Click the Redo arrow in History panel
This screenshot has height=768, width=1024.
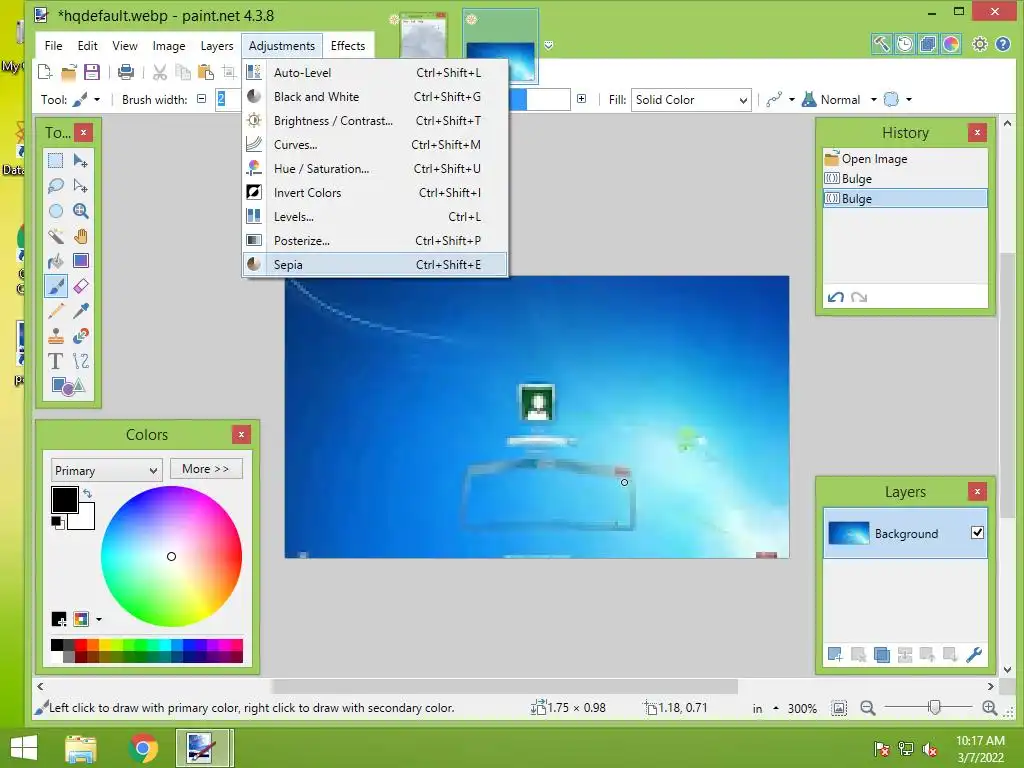pos(859,298)
